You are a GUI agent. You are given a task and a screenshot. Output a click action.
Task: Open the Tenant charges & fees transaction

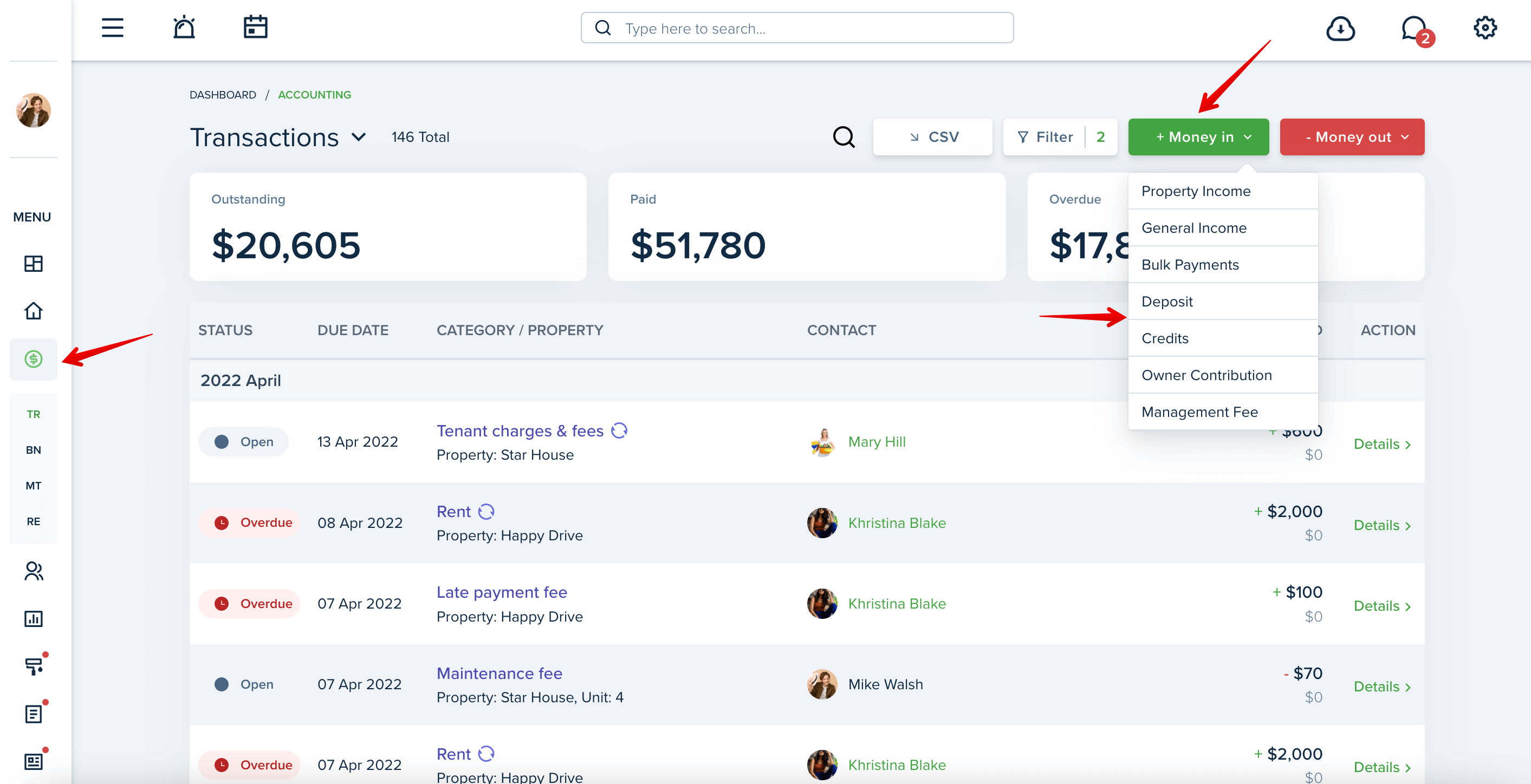click(x=520, y=430)
